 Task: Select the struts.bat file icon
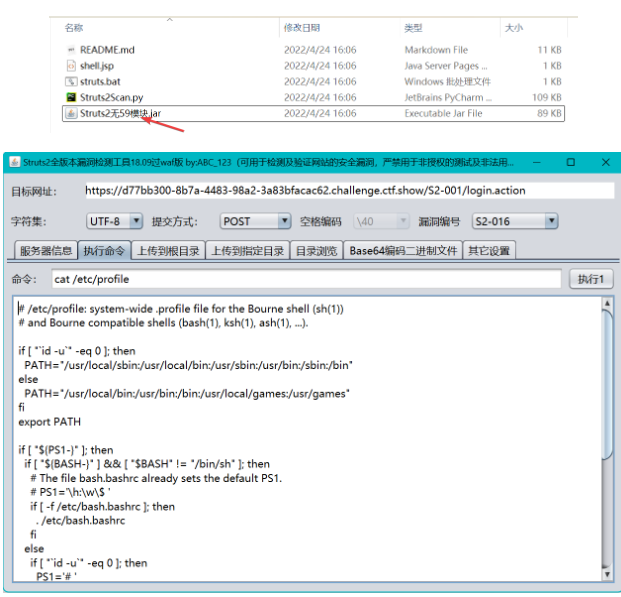coord(71,82)
